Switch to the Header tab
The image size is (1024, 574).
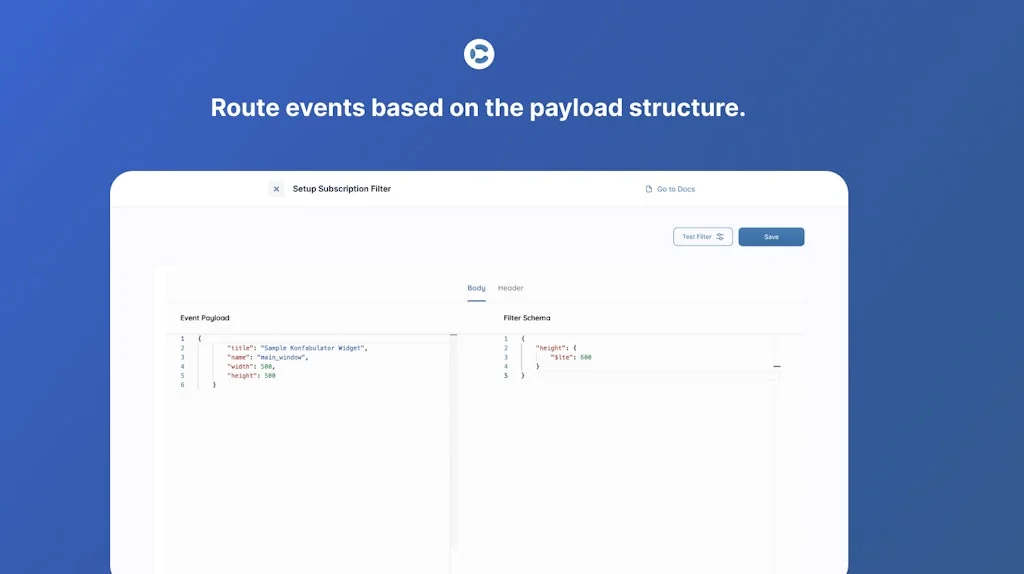point(510,288)
